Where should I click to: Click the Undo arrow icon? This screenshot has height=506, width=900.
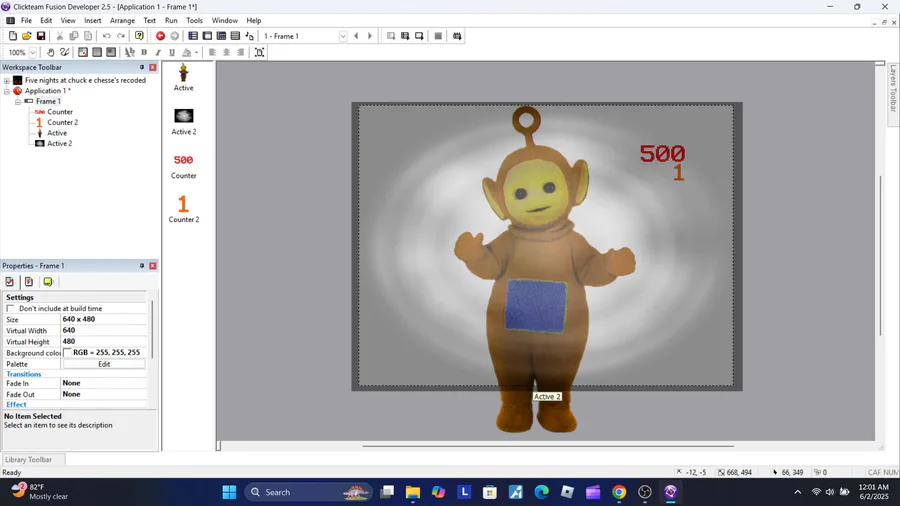[107, 36]
